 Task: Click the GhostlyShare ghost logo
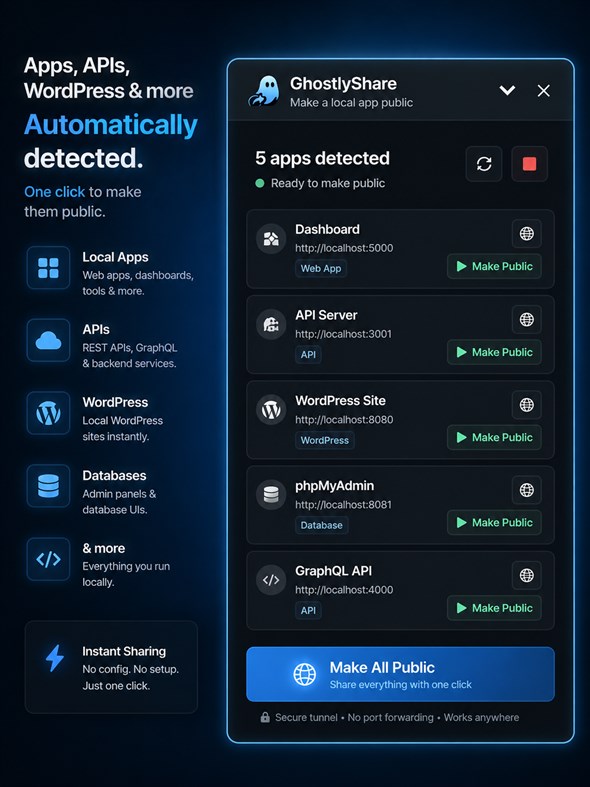point(264,91)
